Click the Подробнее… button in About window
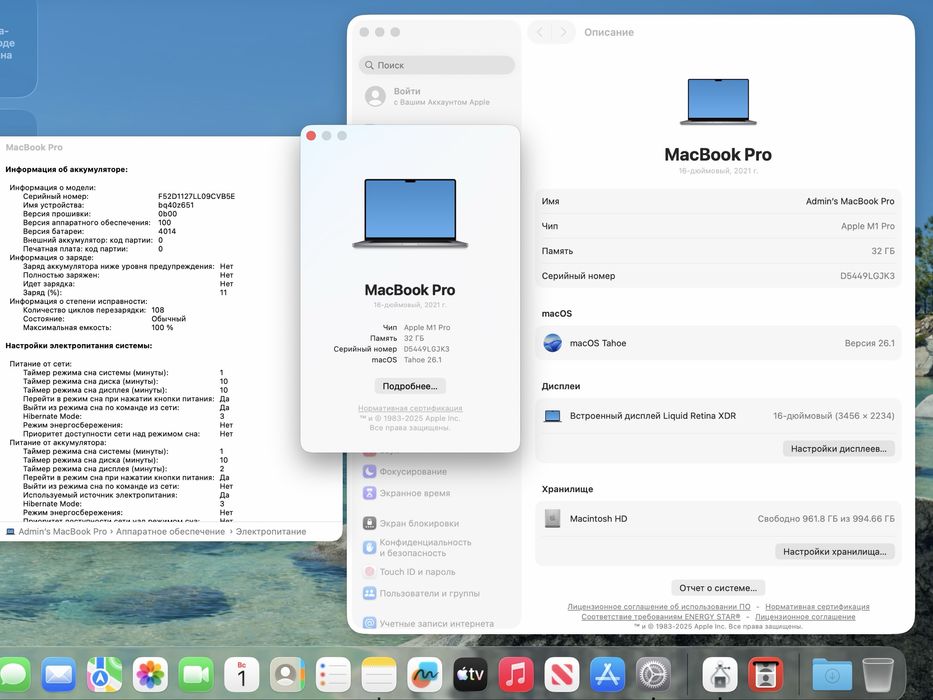The height and width of the screenshot is (700, 933). click(x=410, y=386)
